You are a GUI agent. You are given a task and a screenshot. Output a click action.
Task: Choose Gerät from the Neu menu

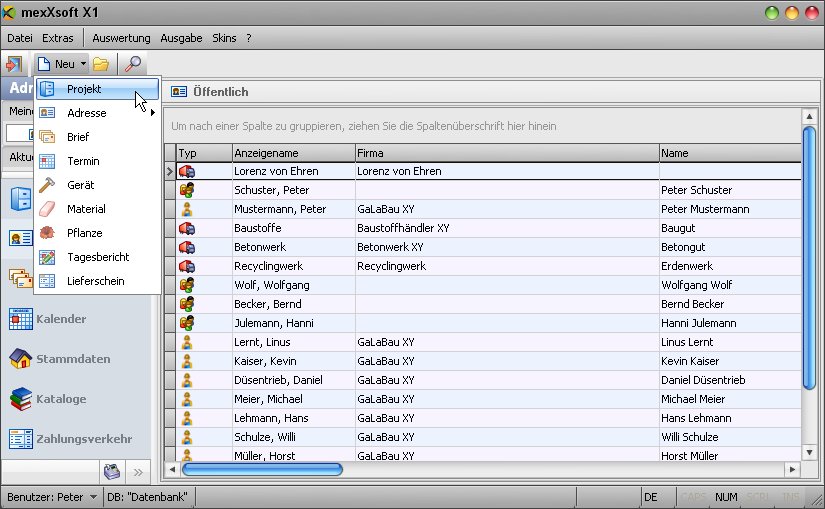(97, 185)
